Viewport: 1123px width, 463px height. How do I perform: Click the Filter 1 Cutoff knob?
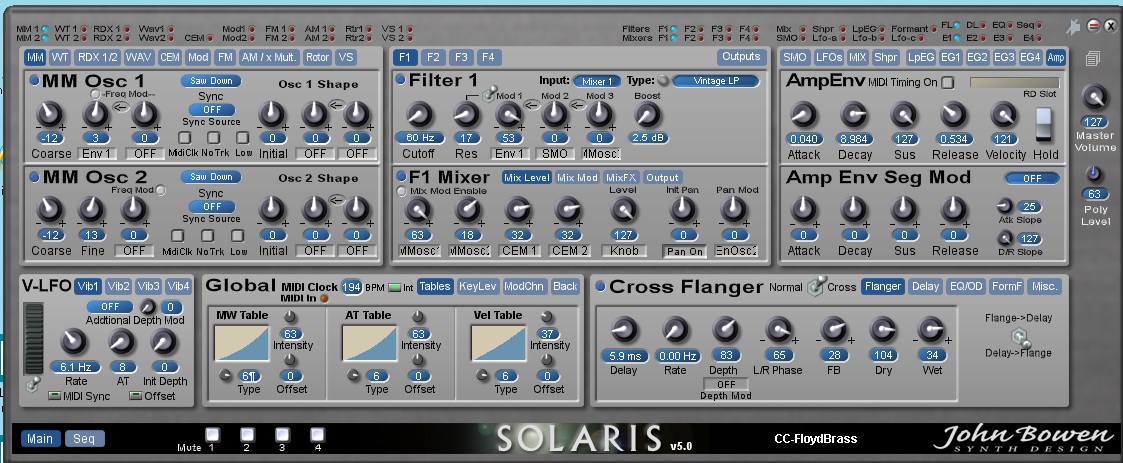[x=420, y=114]
